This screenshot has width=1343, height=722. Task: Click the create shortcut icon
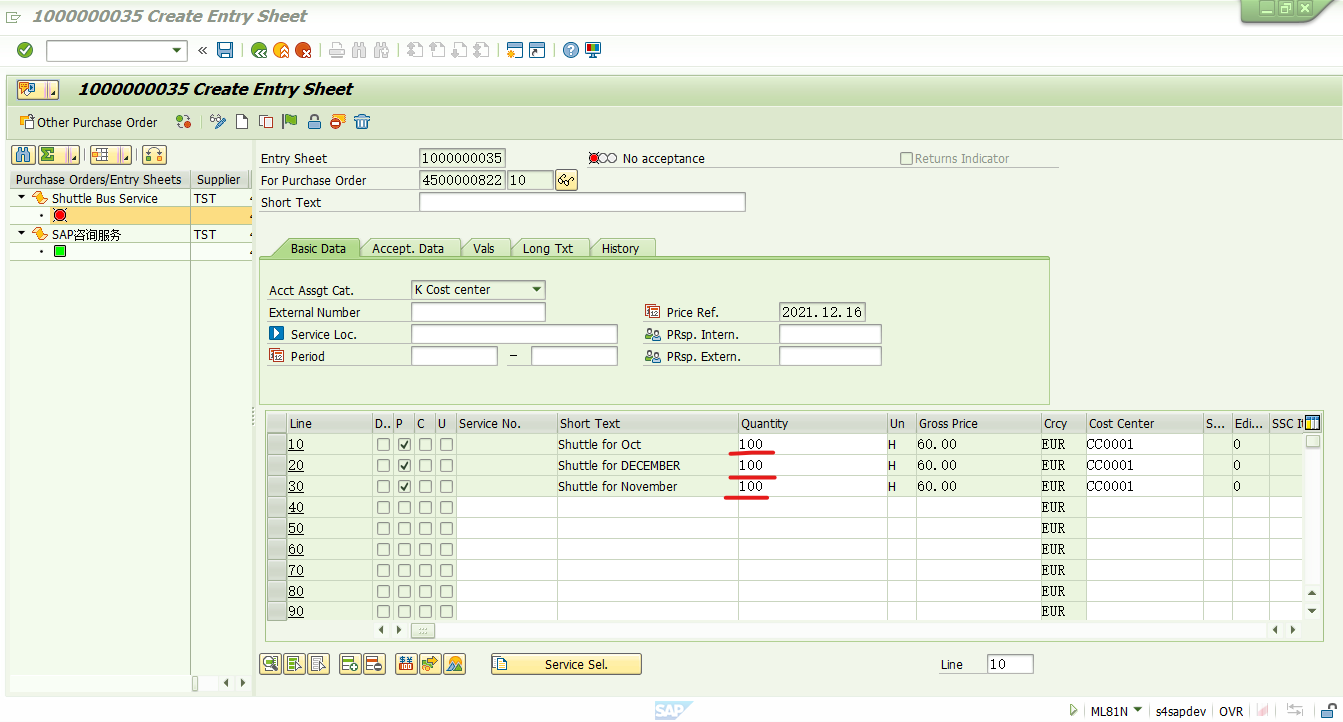pyautogui.click(x=537, y=50)
